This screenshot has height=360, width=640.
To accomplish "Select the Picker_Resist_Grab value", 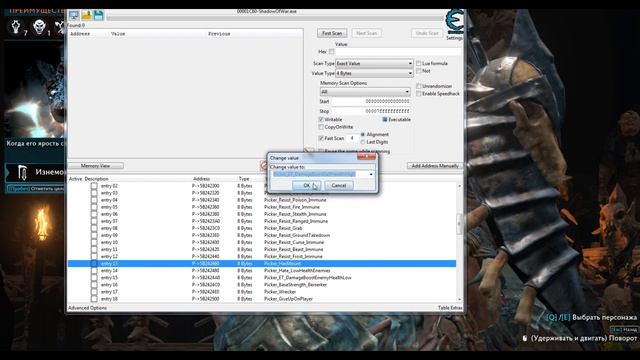I will click(x=283, y=228).
